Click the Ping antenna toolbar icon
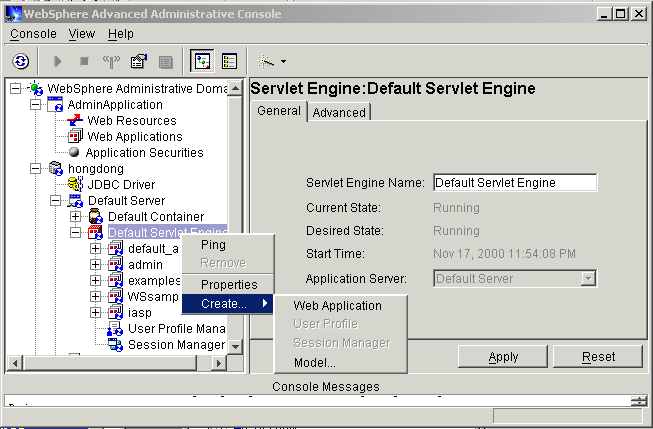653x429 pixels. (x=111, y=62)
